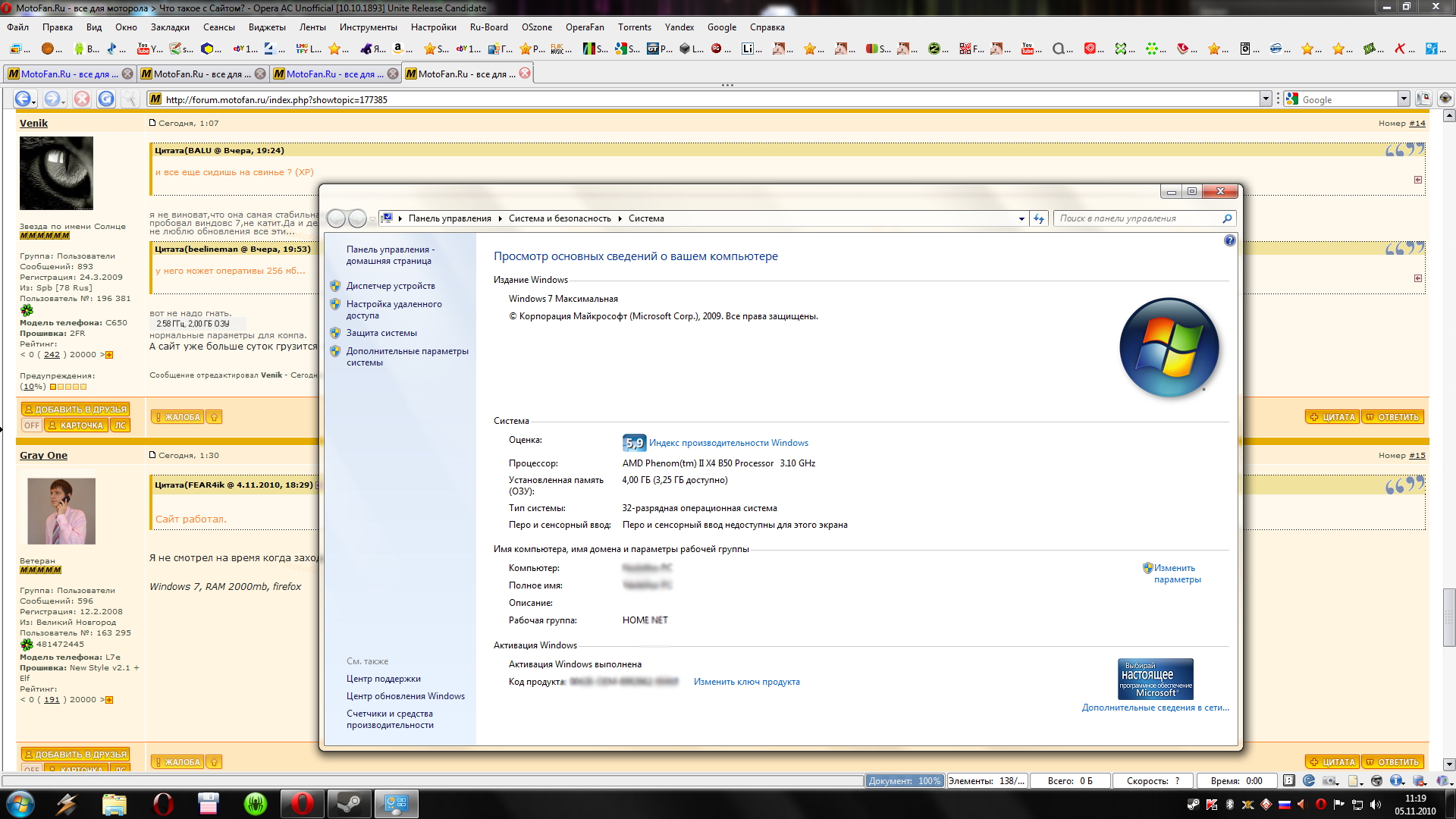Open the Google search engine dropdown
1456x819 pixels.
(1404, 99)
